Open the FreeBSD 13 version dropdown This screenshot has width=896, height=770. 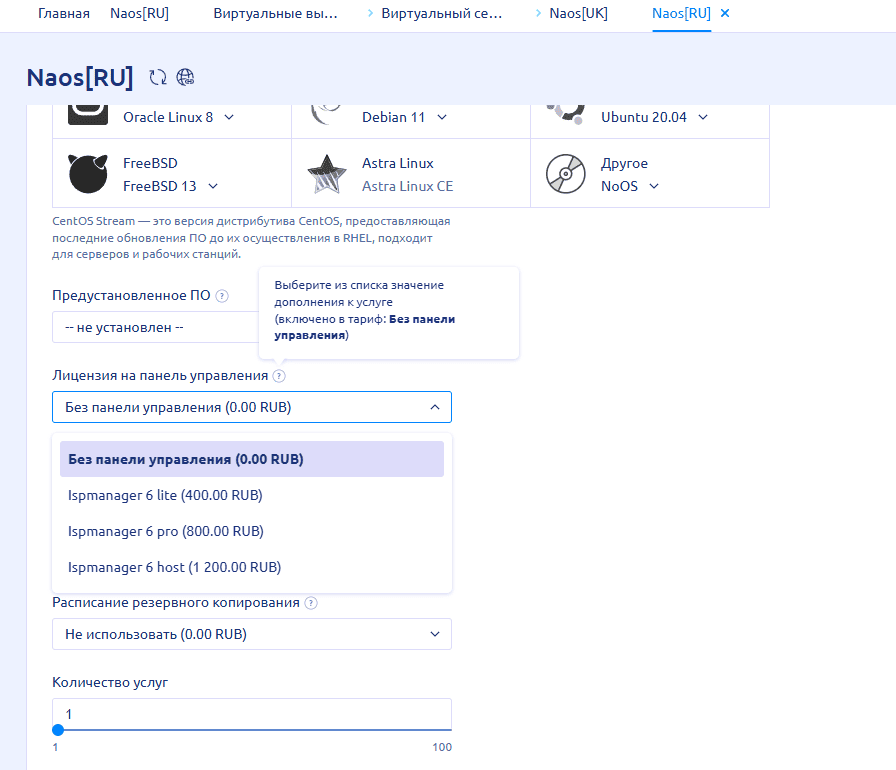click(x=212, y=186)
